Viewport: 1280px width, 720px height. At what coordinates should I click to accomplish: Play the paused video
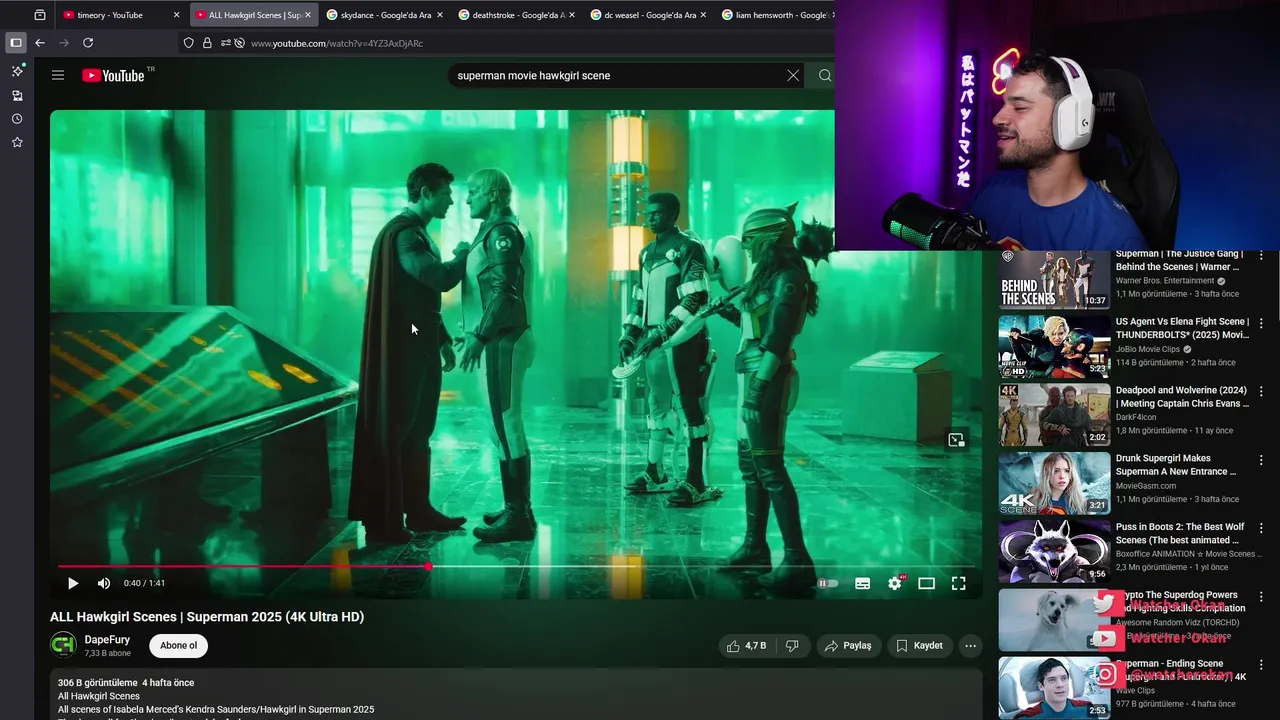(73, 583)
